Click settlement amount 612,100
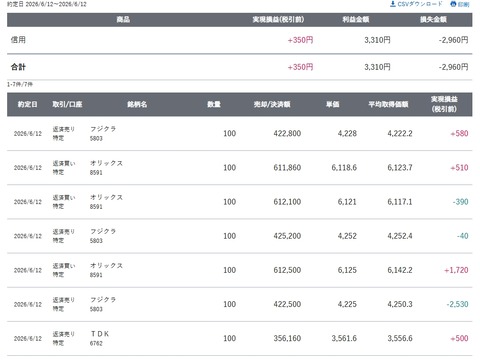Screen dimensions: 480x361 point(287,202)
